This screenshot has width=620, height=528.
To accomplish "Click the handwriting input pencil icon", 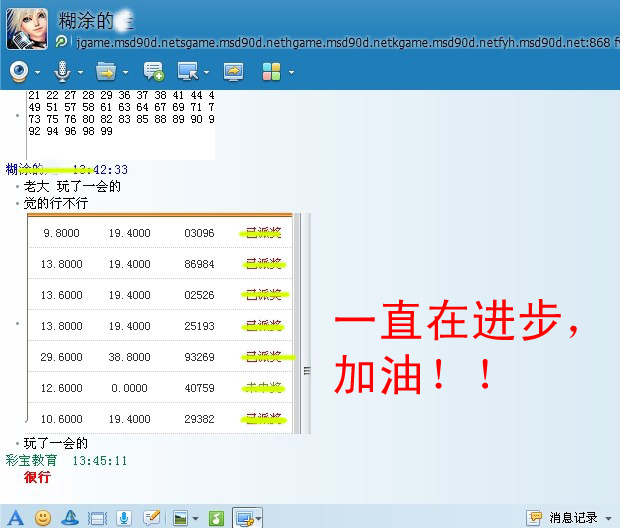I will [x=151, y=518].
